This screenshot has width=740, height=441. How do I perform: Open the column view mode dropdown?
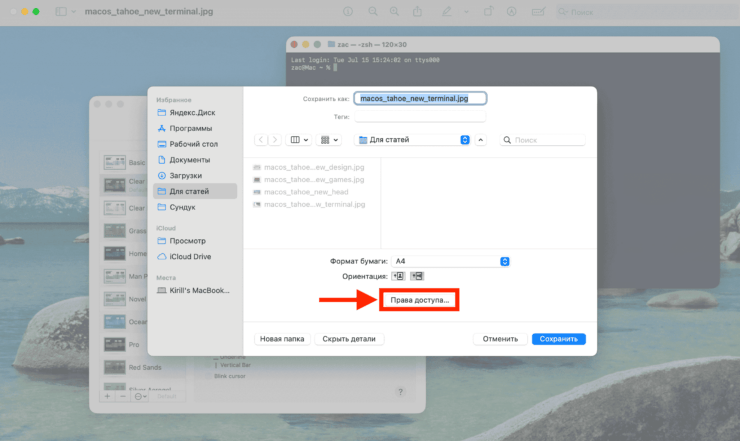[x=299, y=140]
